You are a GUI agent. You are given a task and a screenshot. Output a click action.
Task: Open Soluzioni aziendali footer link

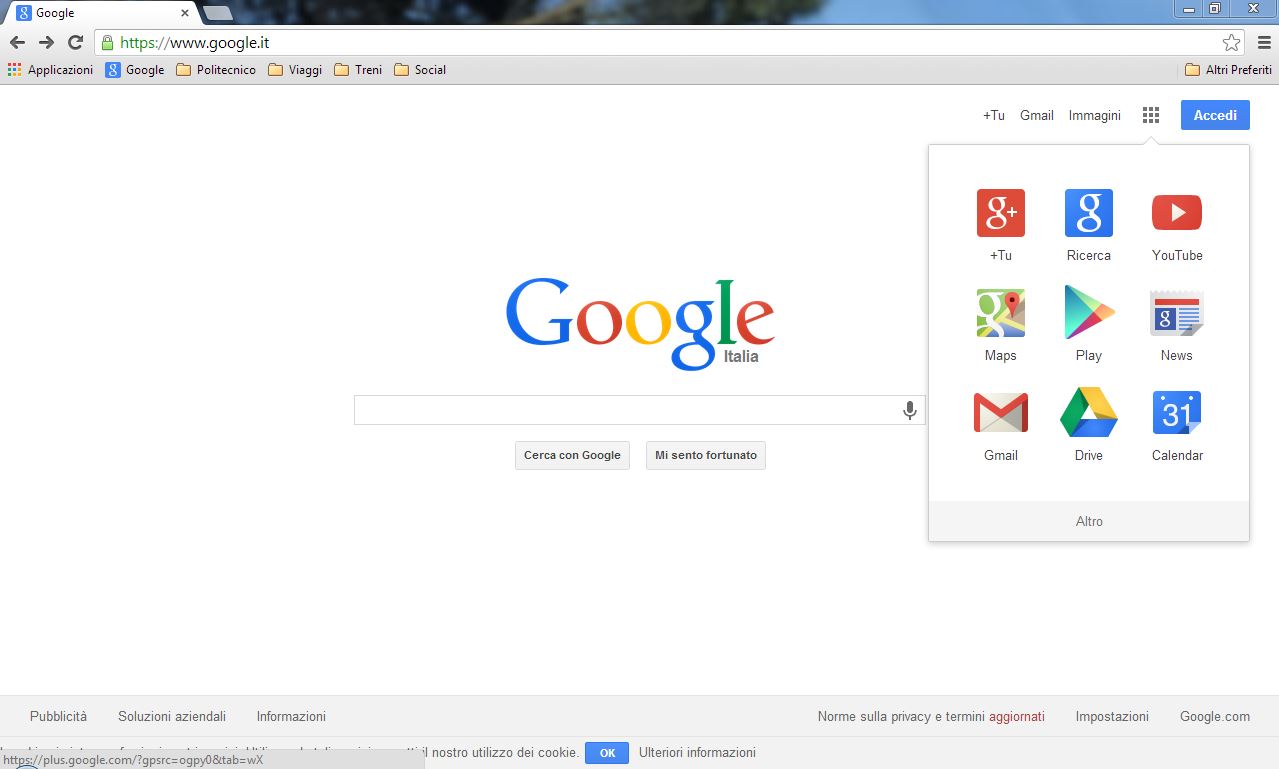point(172,716)
